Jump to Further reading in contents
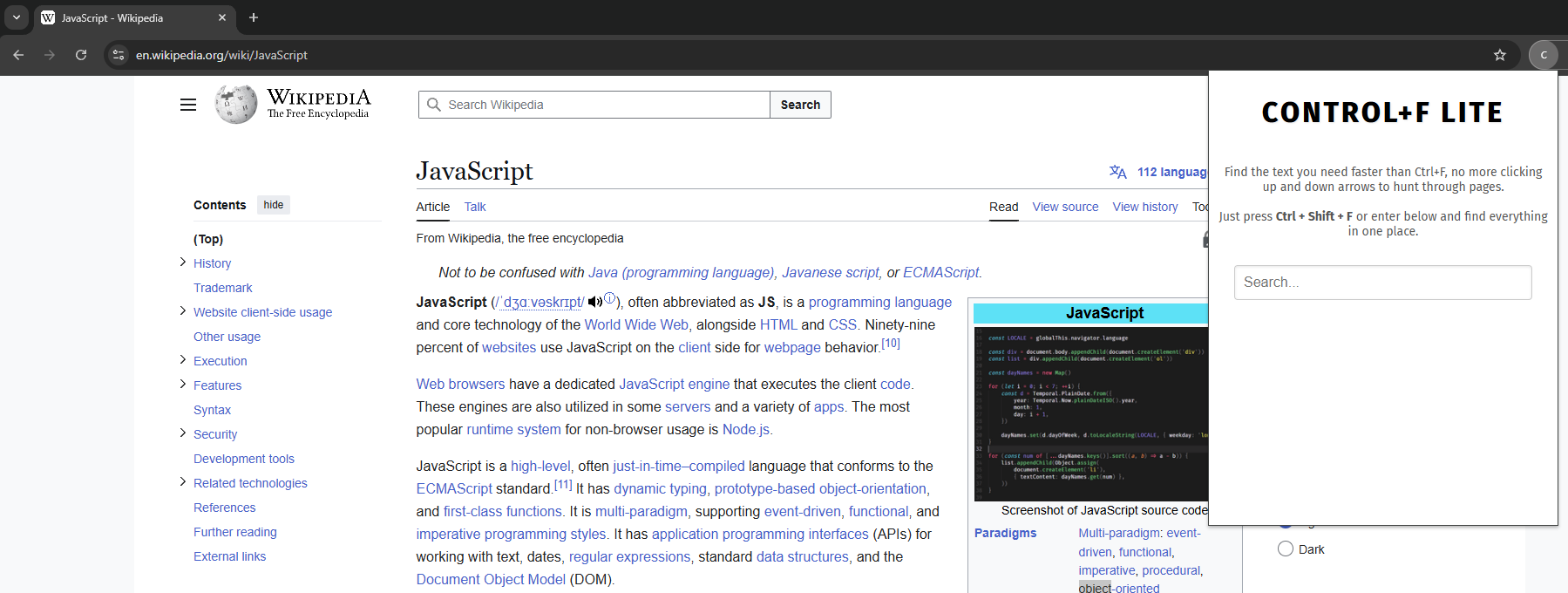 click(x=235, y=532)
